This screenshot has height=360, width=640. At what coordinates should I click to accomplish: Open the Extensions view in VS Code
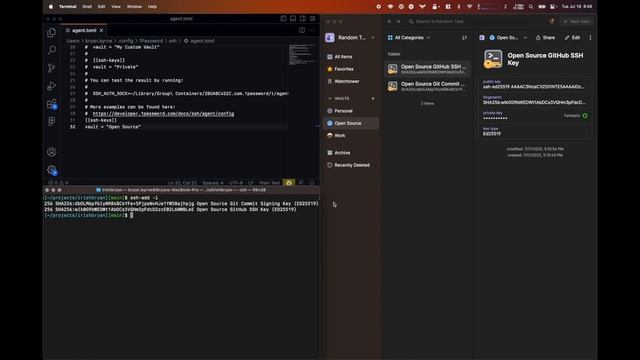(x=51, y=104)
